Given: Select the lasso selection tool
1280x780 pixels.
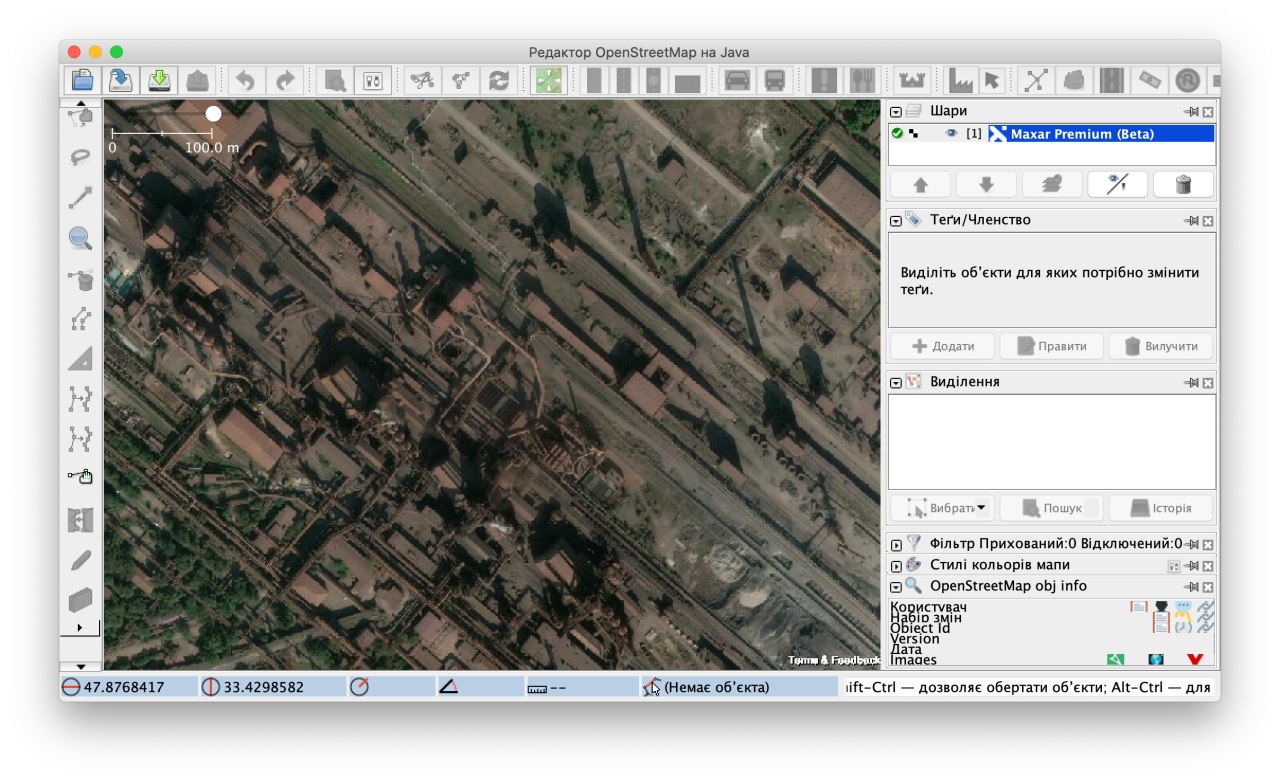Looking at the screenshot, I should 80,157.
